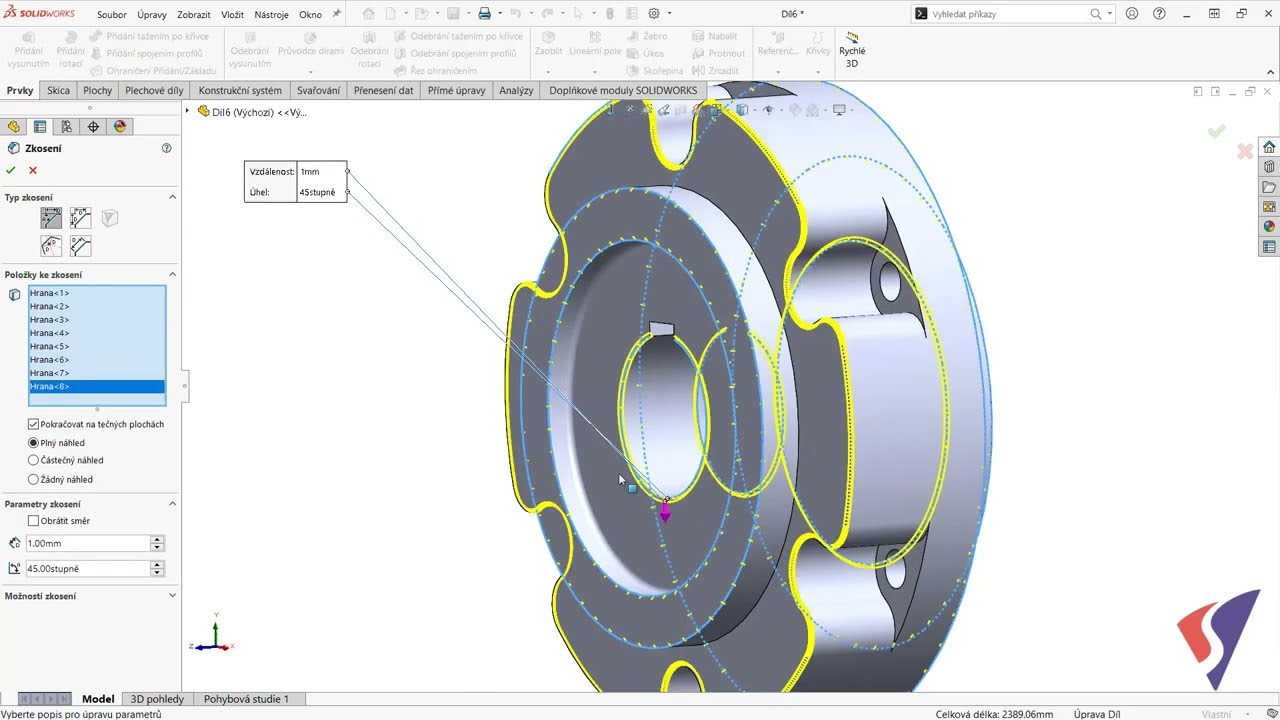Enable the Obrátit směr checkbox
1280x720 pixels.
tap(33, 521)
